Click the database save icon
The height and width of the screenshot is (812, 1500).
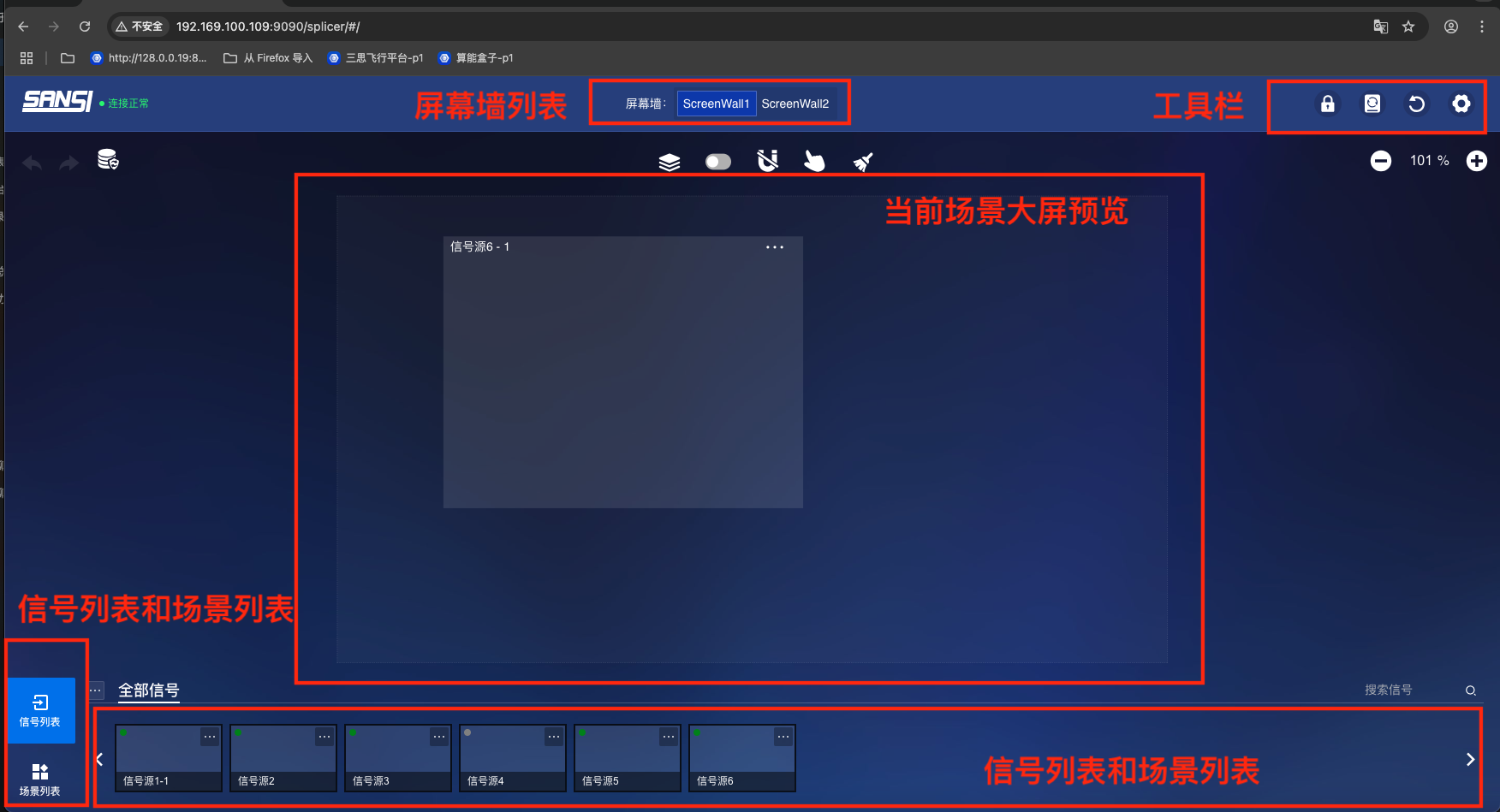point(108,160)
